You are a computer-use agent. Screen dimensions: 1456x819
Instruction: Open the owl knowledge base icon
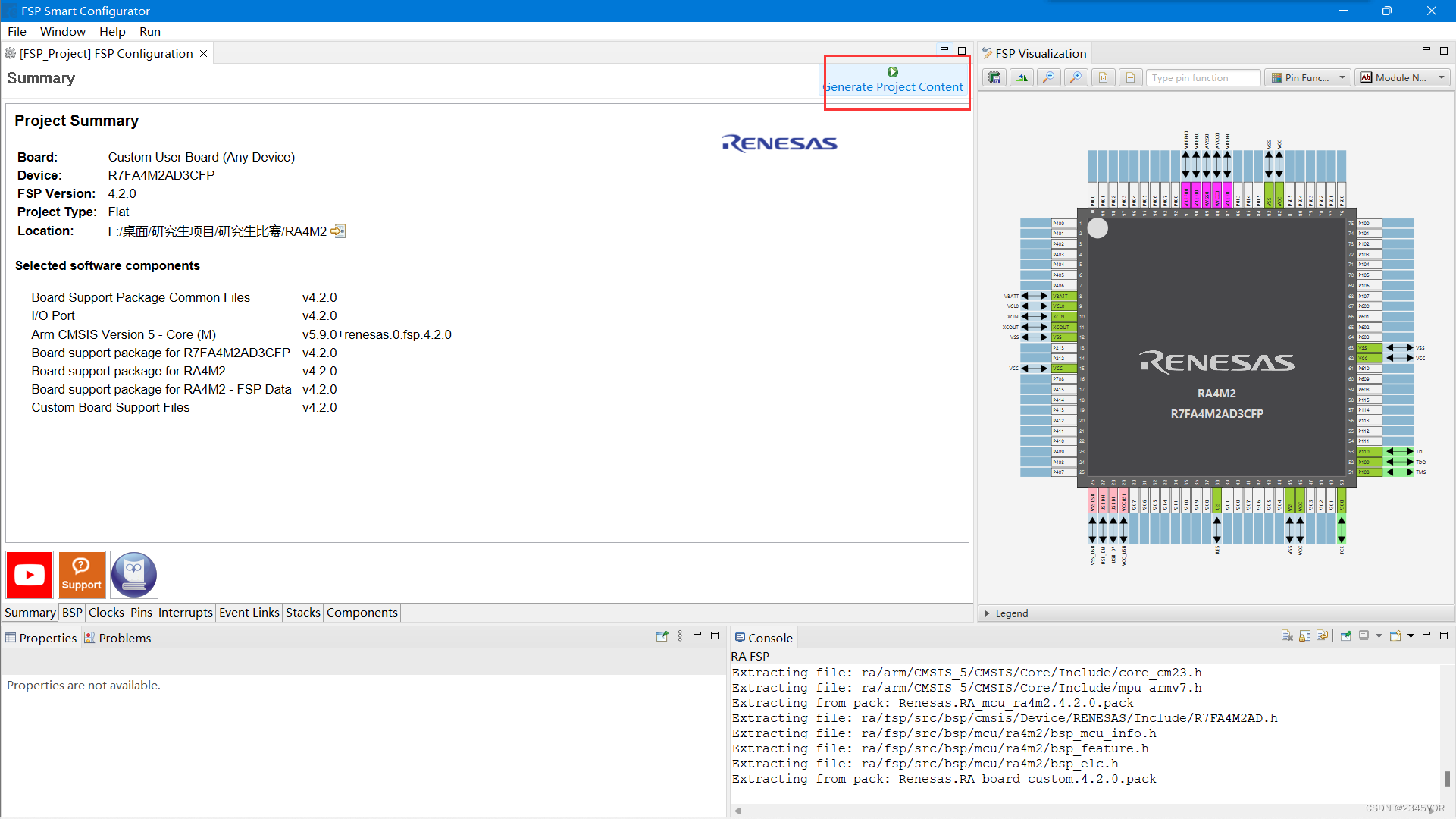[134, 575]
